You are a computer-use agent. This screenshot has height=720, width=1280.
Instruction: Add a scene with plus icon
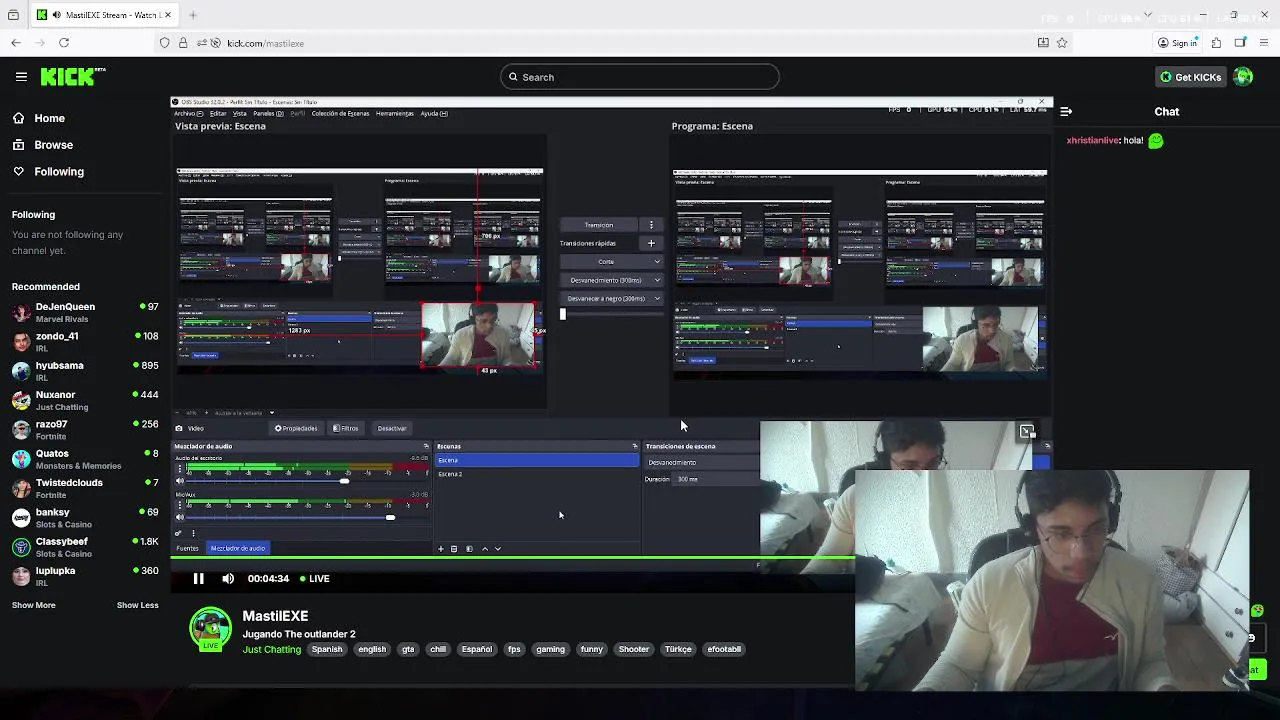(x=440, y=549)
